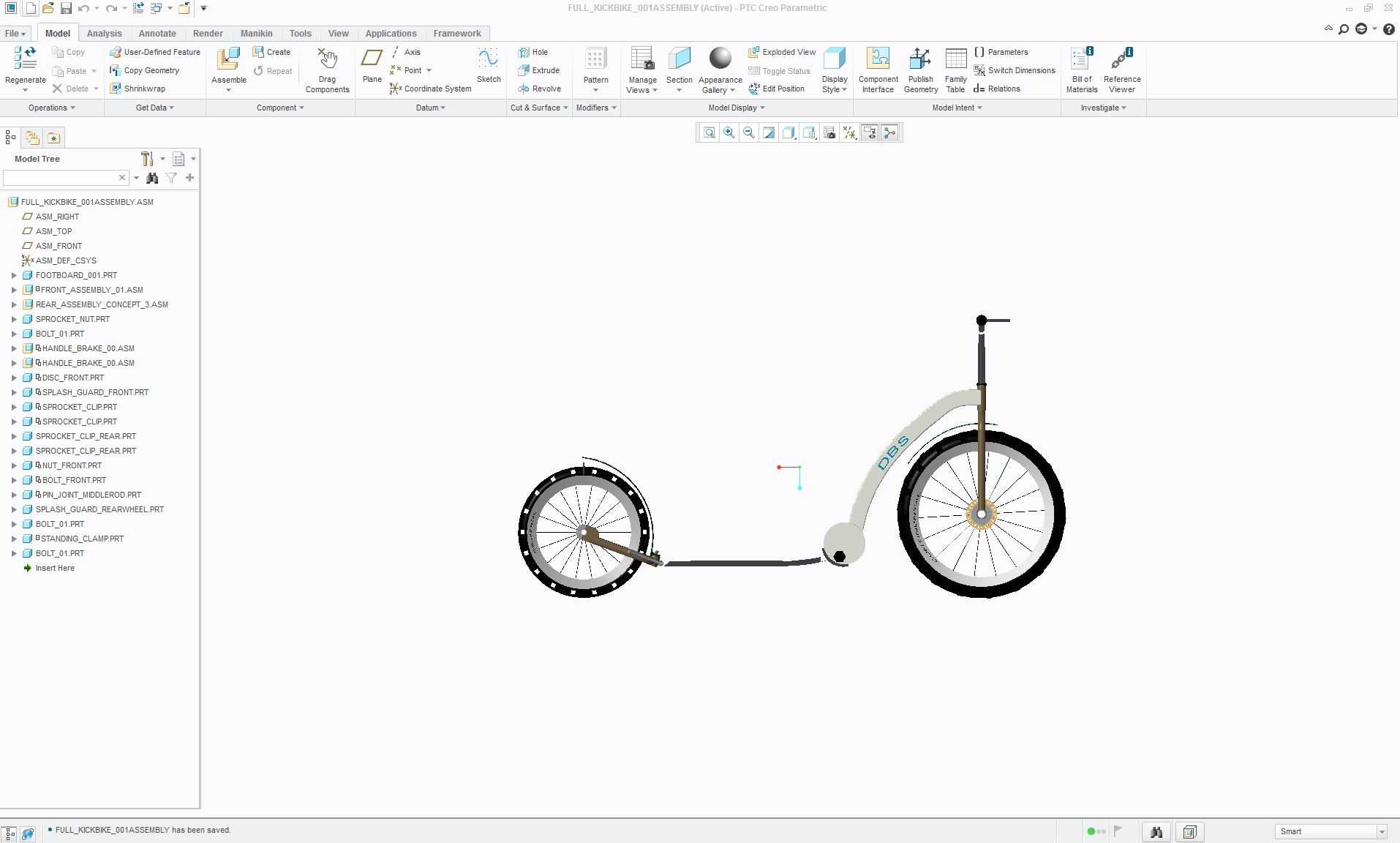Click the Refit zoom icon in graphics toolbar
The height and width of the screenshot is (843, 1400).
tap(709, 132)
